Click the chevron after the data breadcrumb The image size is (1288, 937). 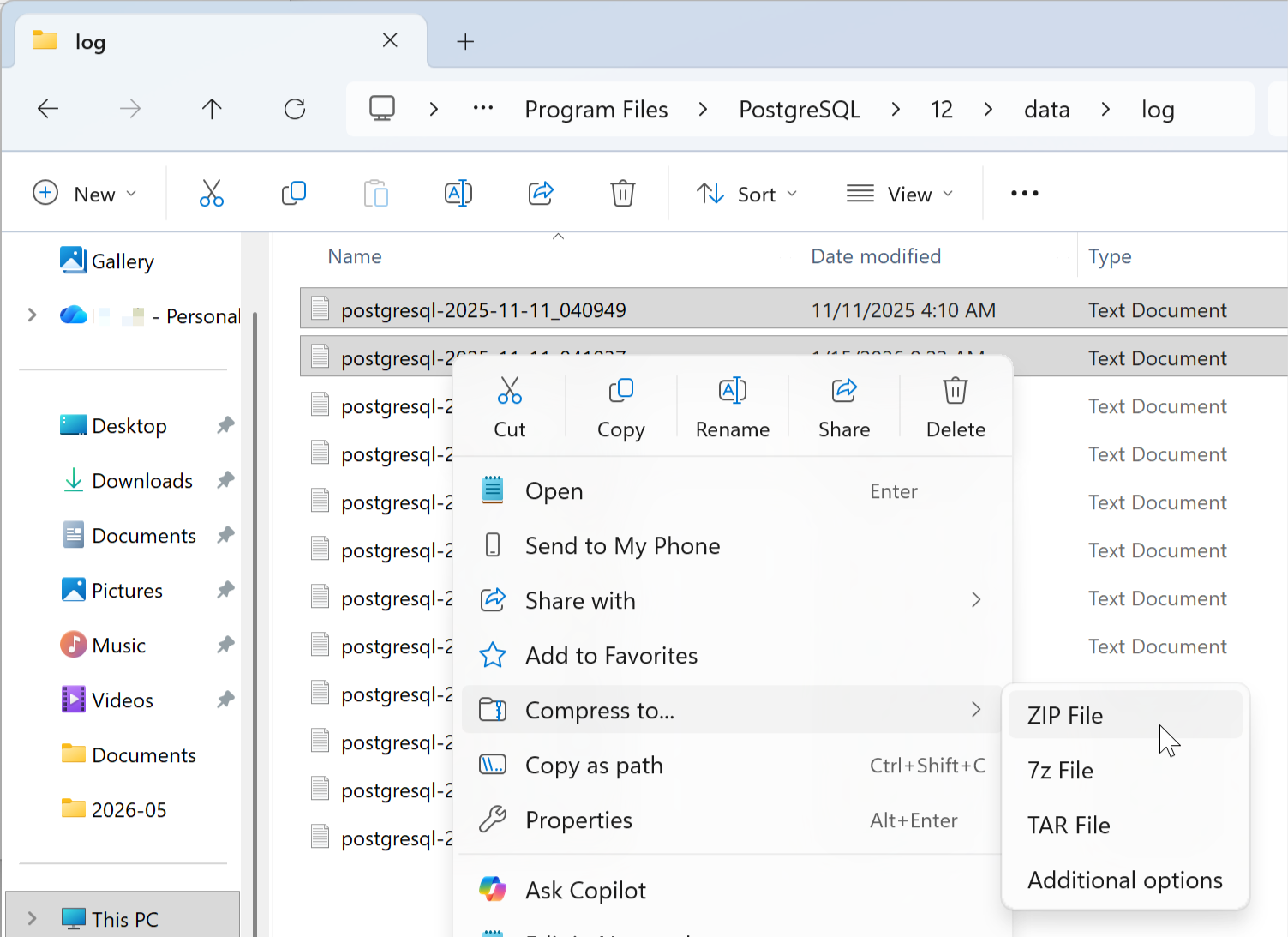[x=1105, y=109]
